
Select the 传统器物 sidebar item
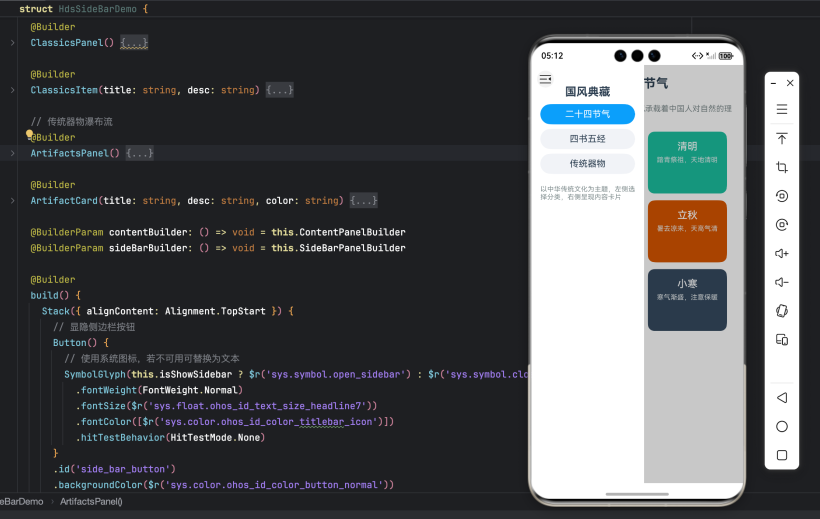pos(587,164)
